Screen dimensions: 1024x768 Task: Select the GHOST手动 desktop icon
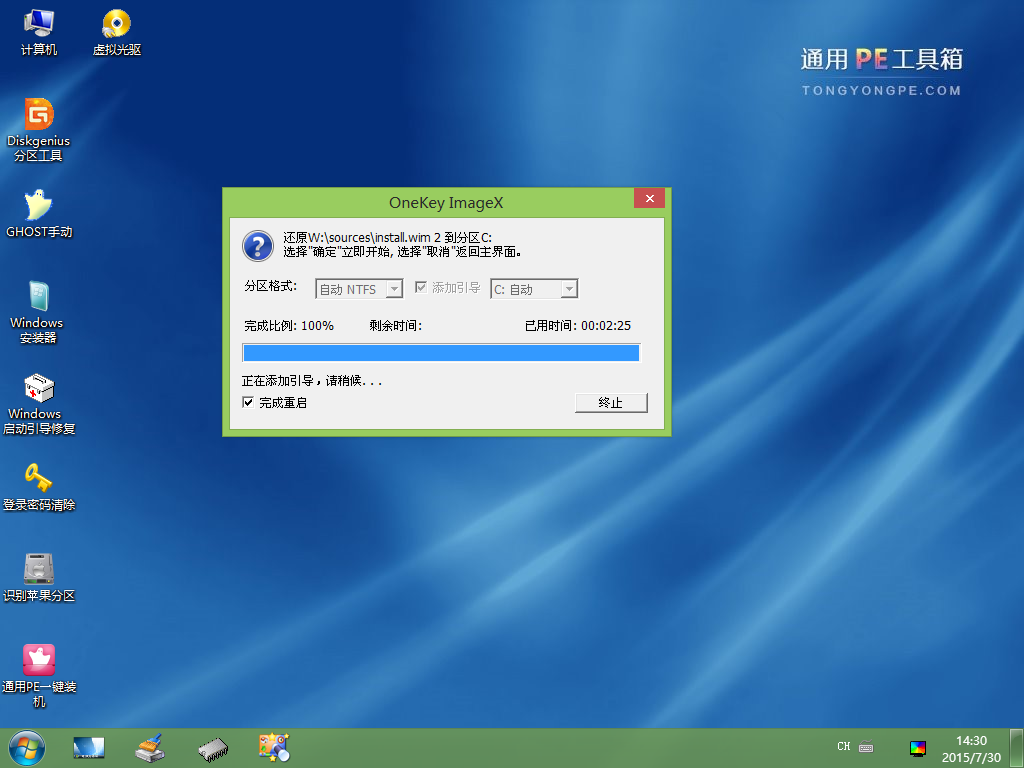pos(39,214)
